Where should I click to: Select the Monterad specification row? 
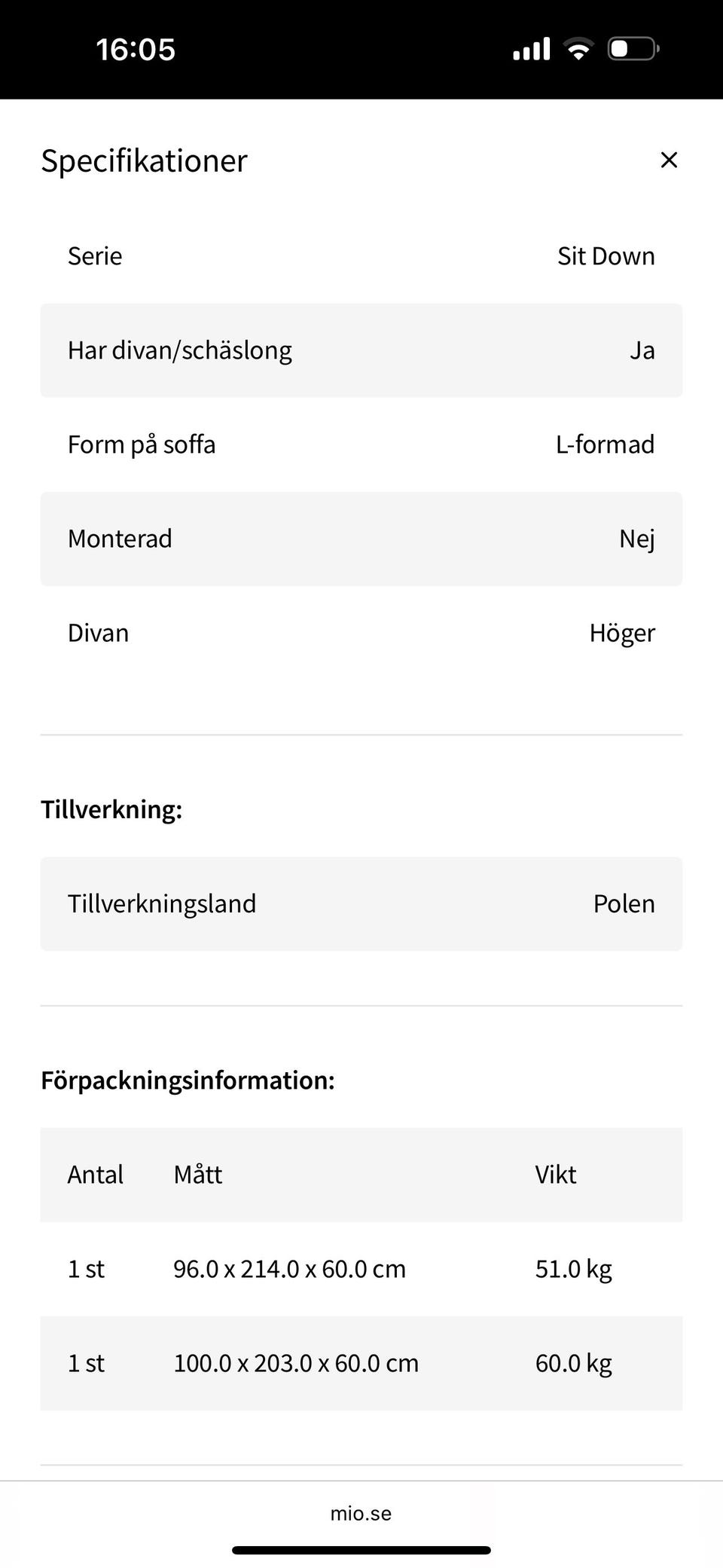point(361,539)
